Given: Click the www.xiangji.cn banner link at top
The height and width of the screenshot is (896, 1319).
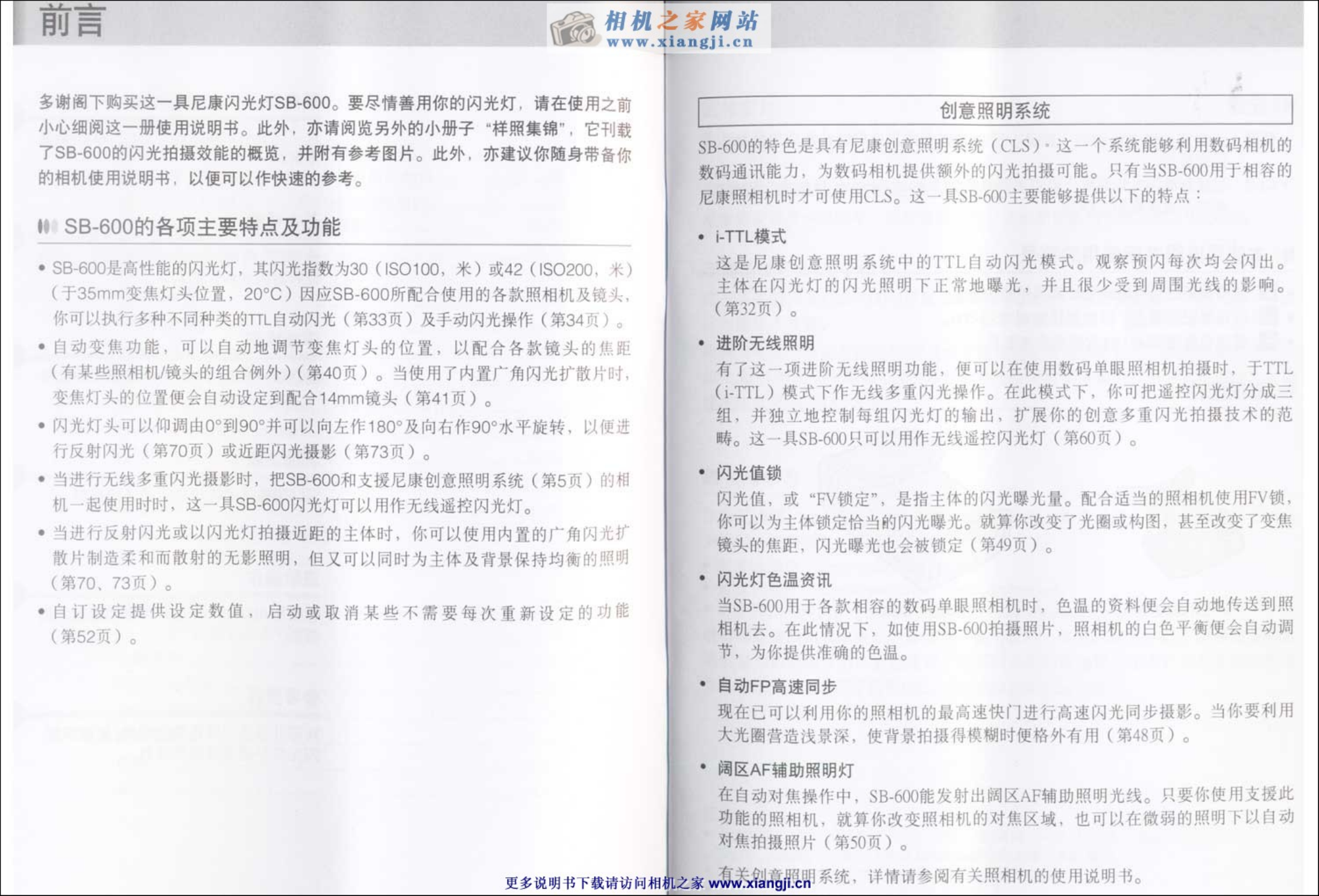Looking at the screenshot, I should (680, 42).
